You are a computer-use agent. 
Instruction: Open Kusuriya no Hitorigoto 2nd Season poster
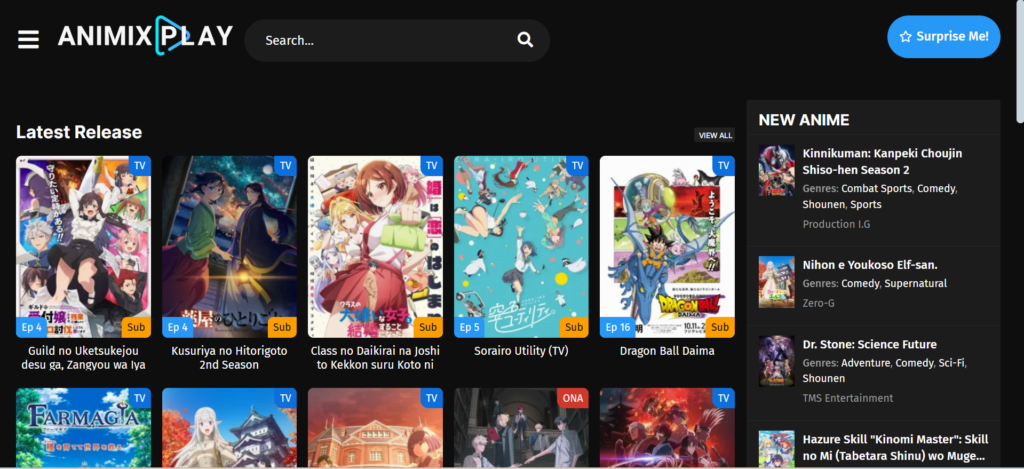point(229,246)
